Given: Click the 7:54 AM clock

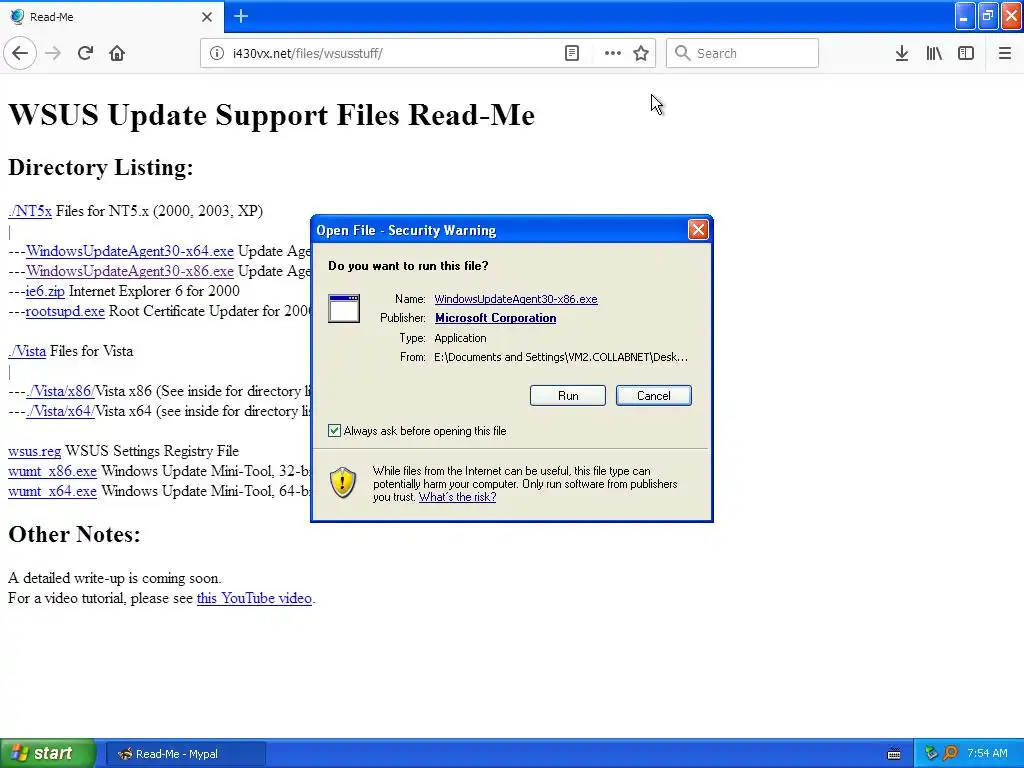Looking at the screenshot, I should pos(987,753).
